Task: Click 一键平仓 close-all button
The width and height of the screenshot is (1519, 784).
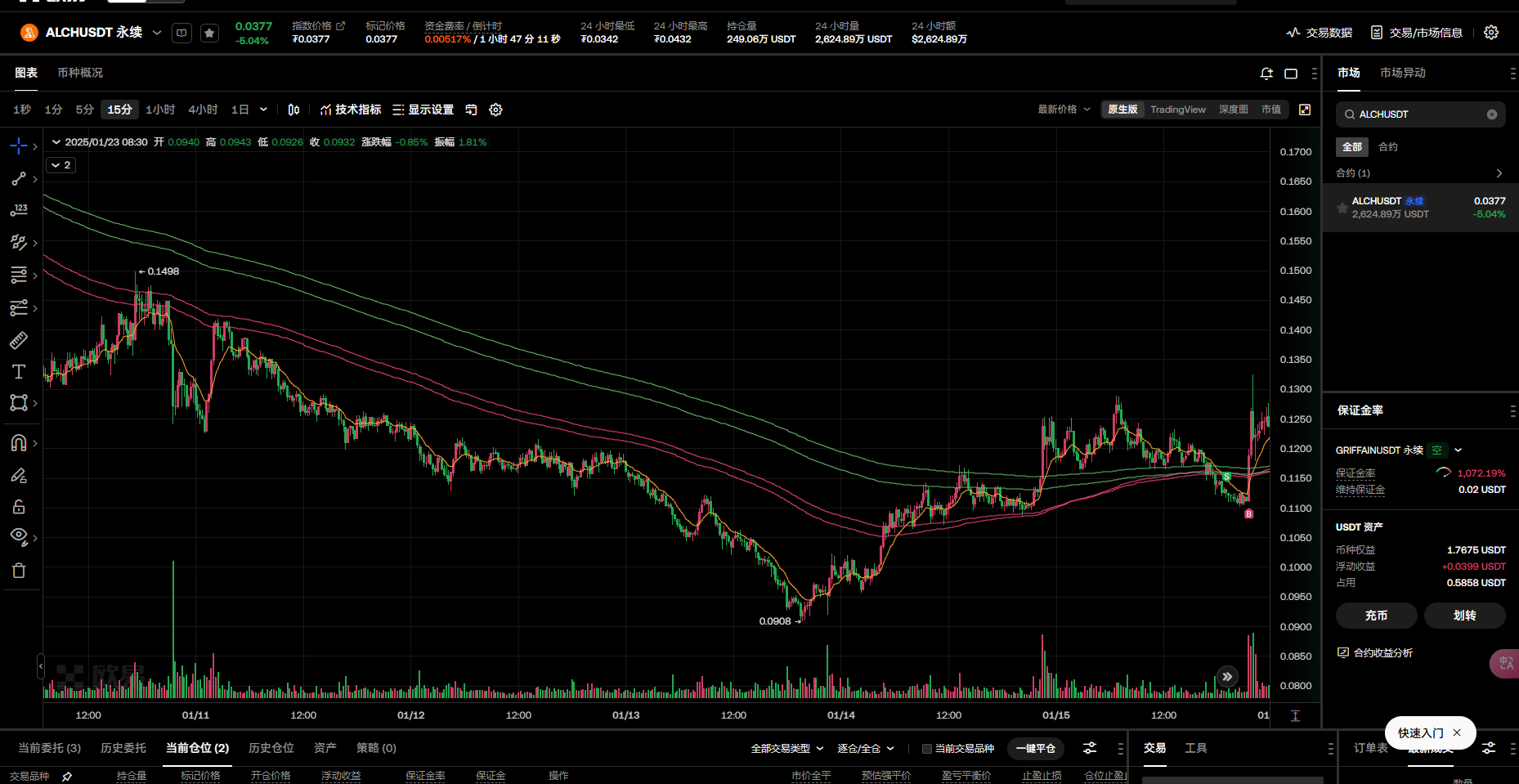Action: (x=1035, y=749)
